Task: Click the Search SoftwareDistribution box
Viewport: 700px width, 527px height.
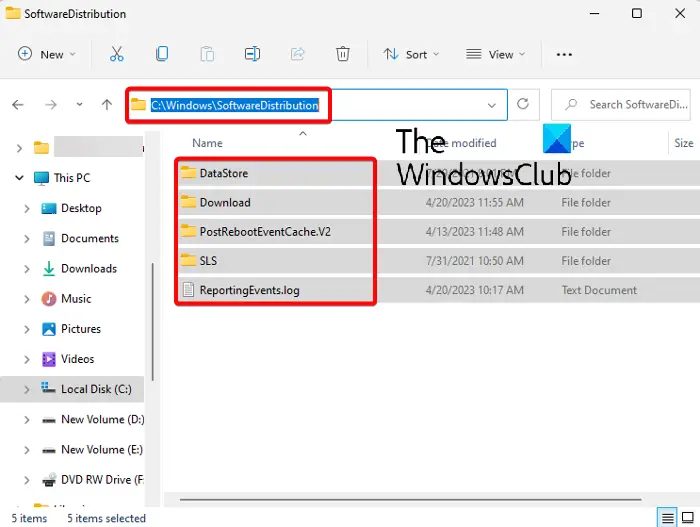Action: (x=621, y=105)
